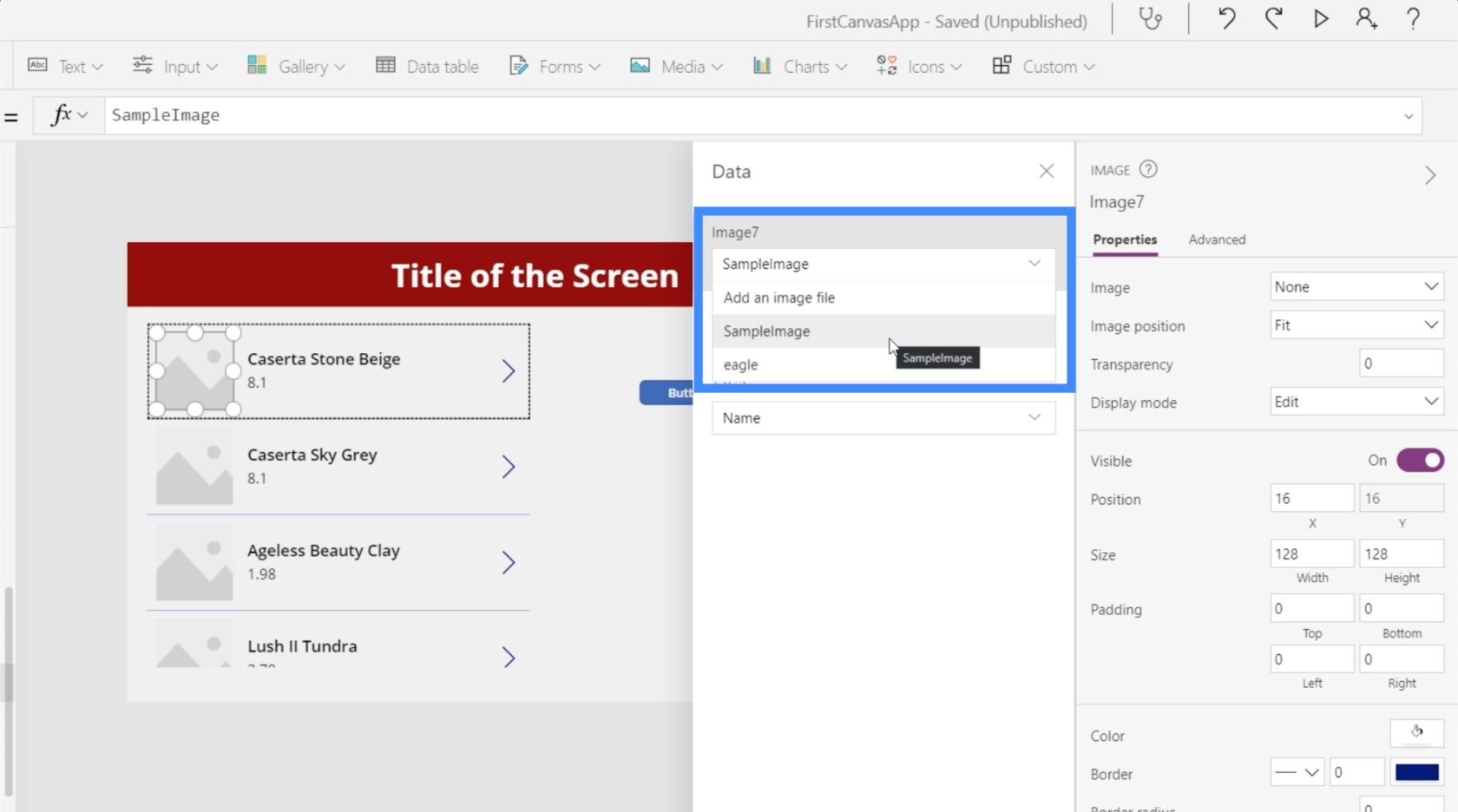1458x812 pixels.
Task: Preview the app with Play icon
Action: [x=1320, y=19]
